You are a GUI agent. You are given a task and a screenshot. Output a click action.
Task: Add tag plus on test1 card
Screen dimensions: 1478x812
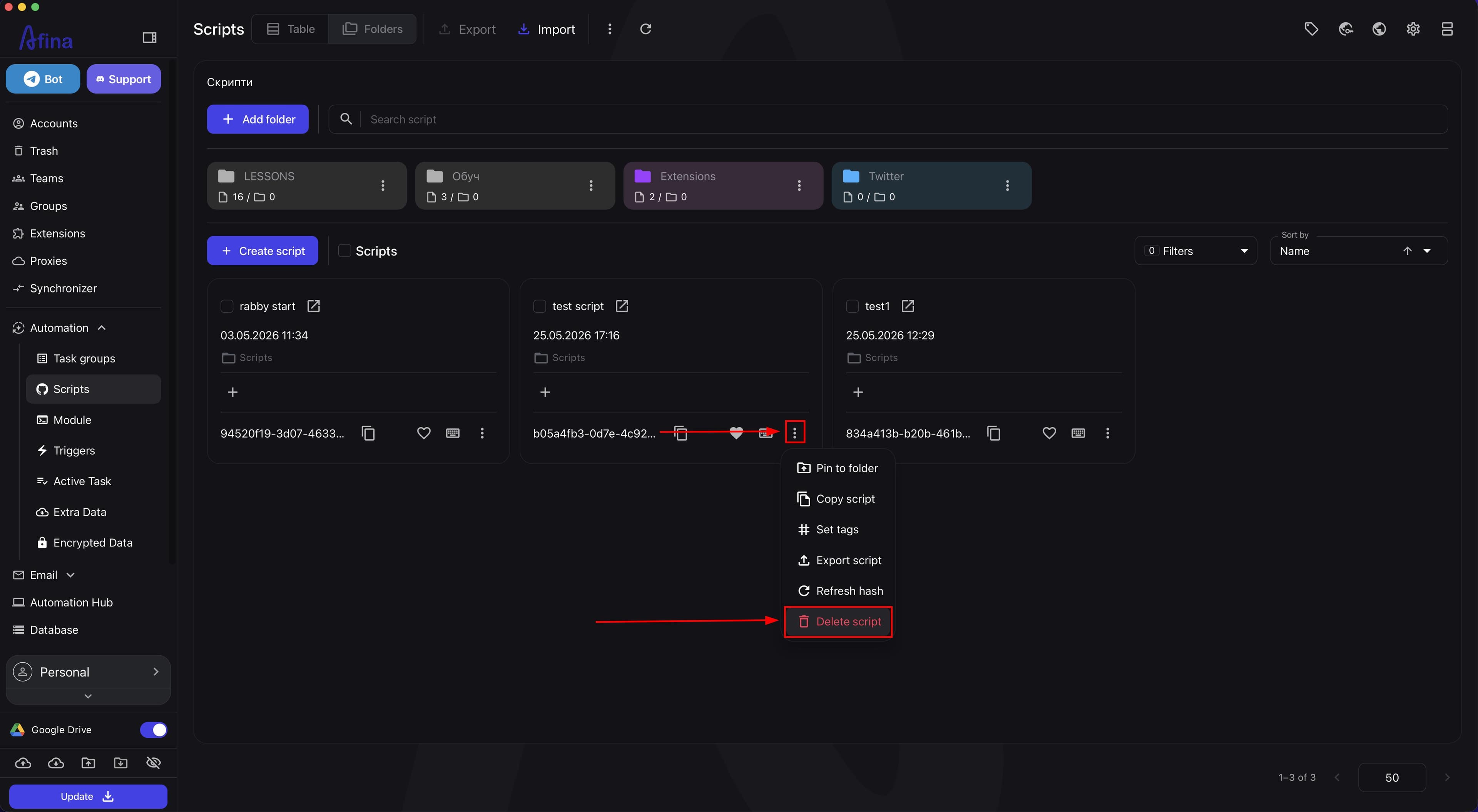tap(858, 392)
